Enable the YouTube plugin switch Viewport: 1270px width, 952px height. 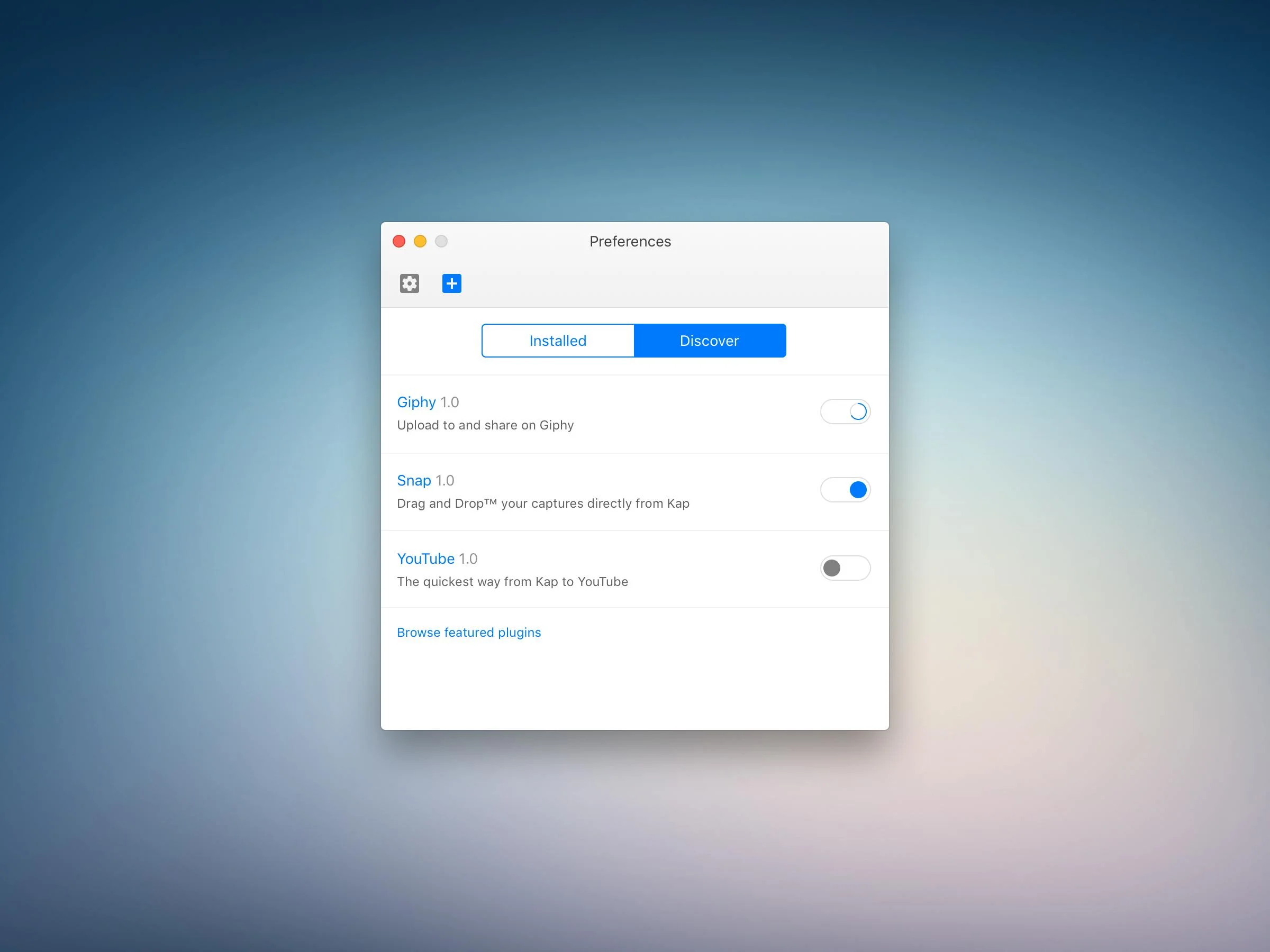tap(846, 568)
